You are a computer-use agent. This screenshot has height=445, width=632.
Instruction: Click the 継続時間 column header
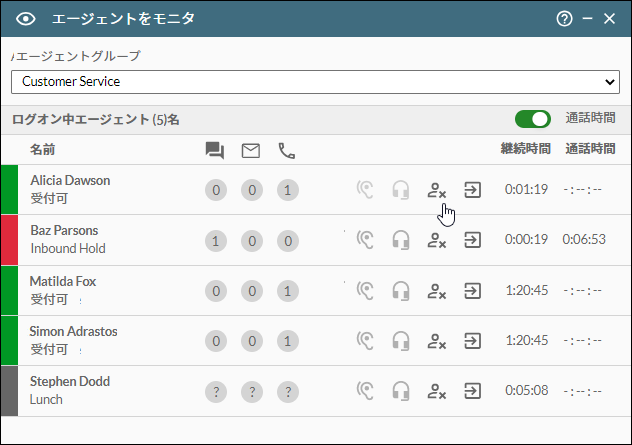(x=526, y=149)
